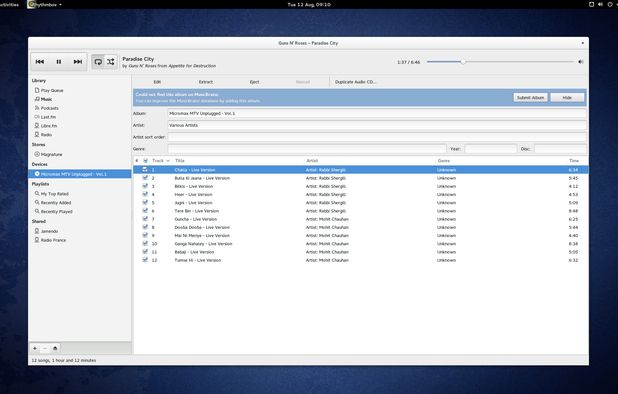Open the Rhythmbox application menu
Image resolution: width=618 pixels, height=394 pixels.
(45, 5)
